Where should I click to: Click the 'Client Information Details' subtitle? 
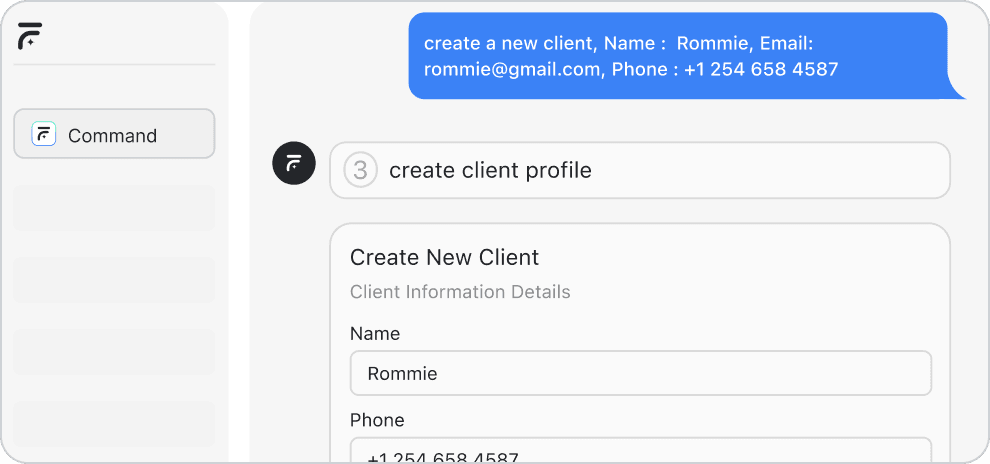[x=460, y=292]
